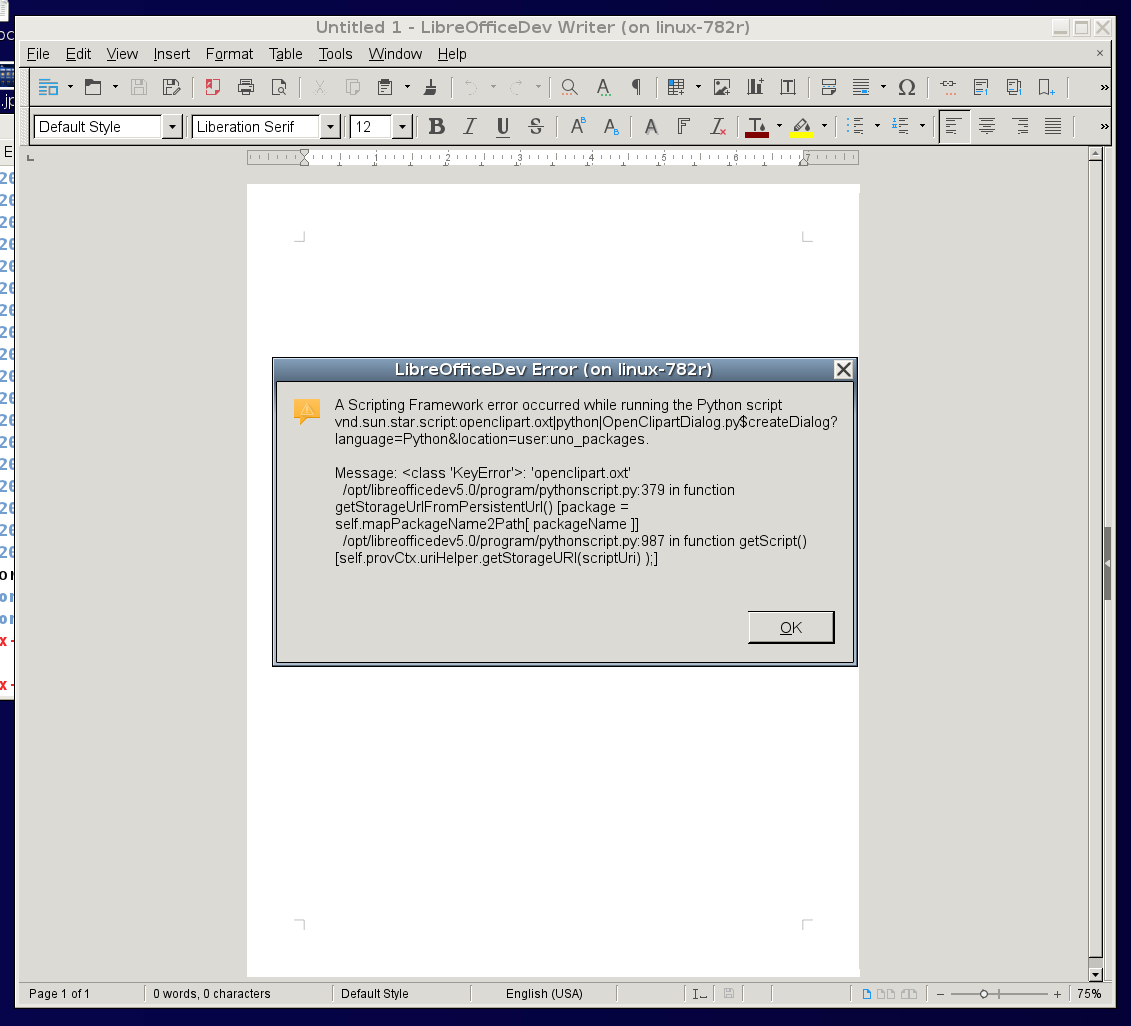Insert Chart icon
1131x1026 pixels.
(755, 87)
